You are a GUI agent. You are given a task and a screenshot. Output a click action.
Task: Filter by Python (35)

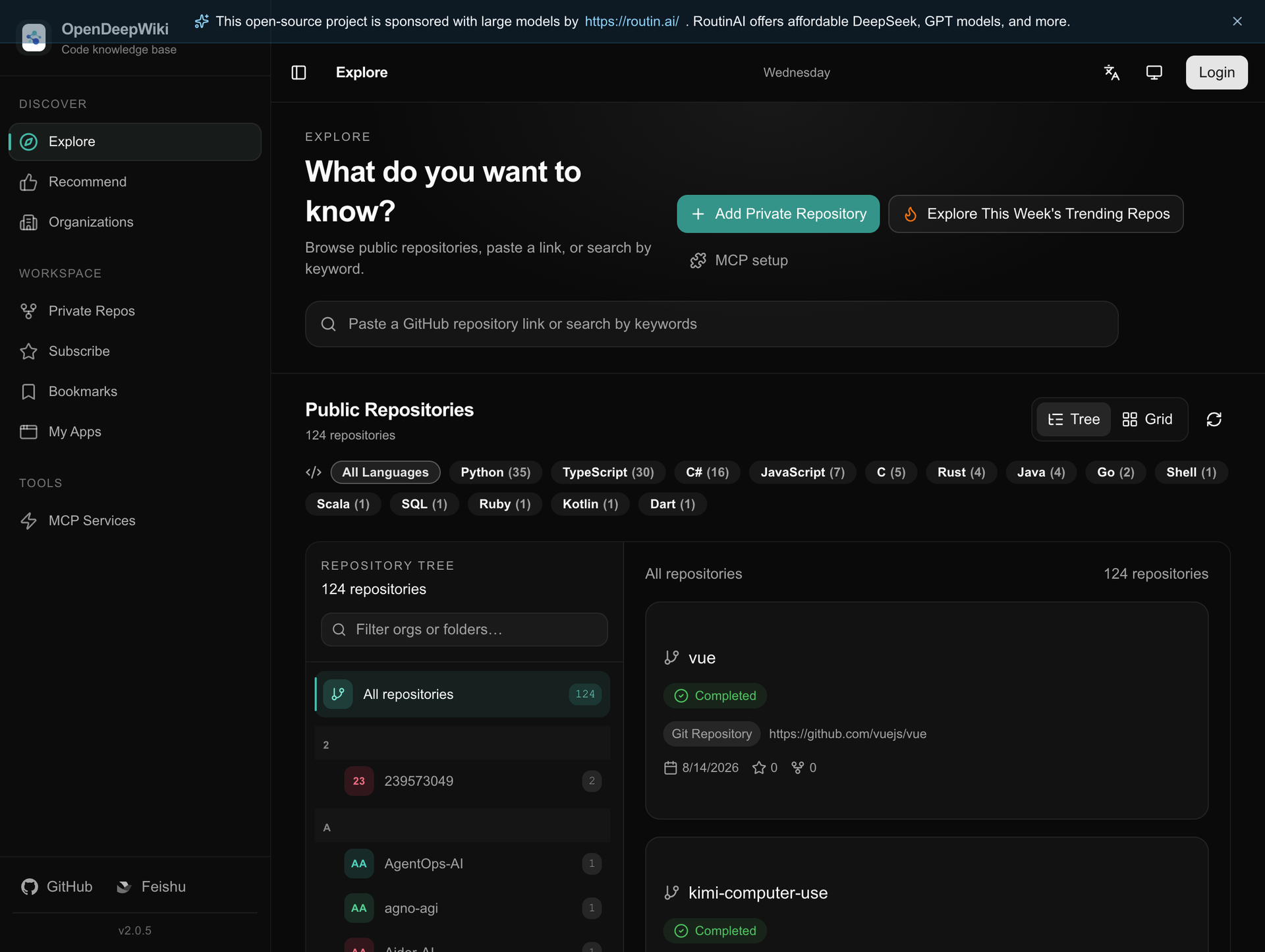(x=495, y=472)
